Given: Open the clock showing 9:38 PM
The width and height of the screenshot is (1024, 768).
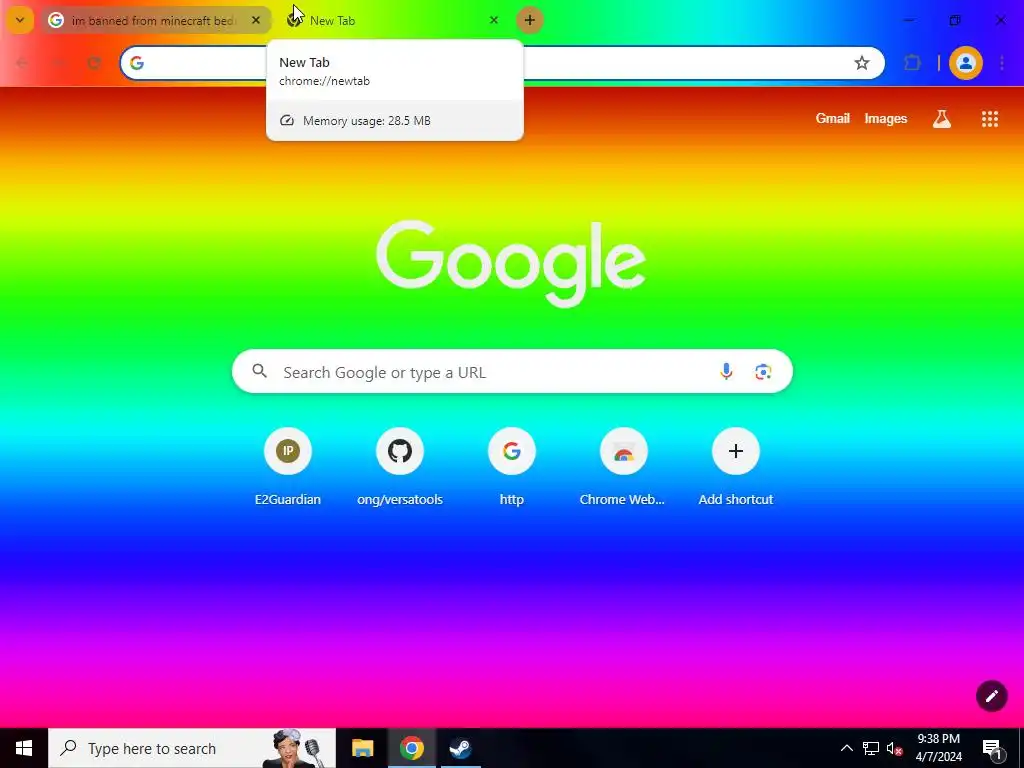Looking at the screenshot, I should pos(938,748).
